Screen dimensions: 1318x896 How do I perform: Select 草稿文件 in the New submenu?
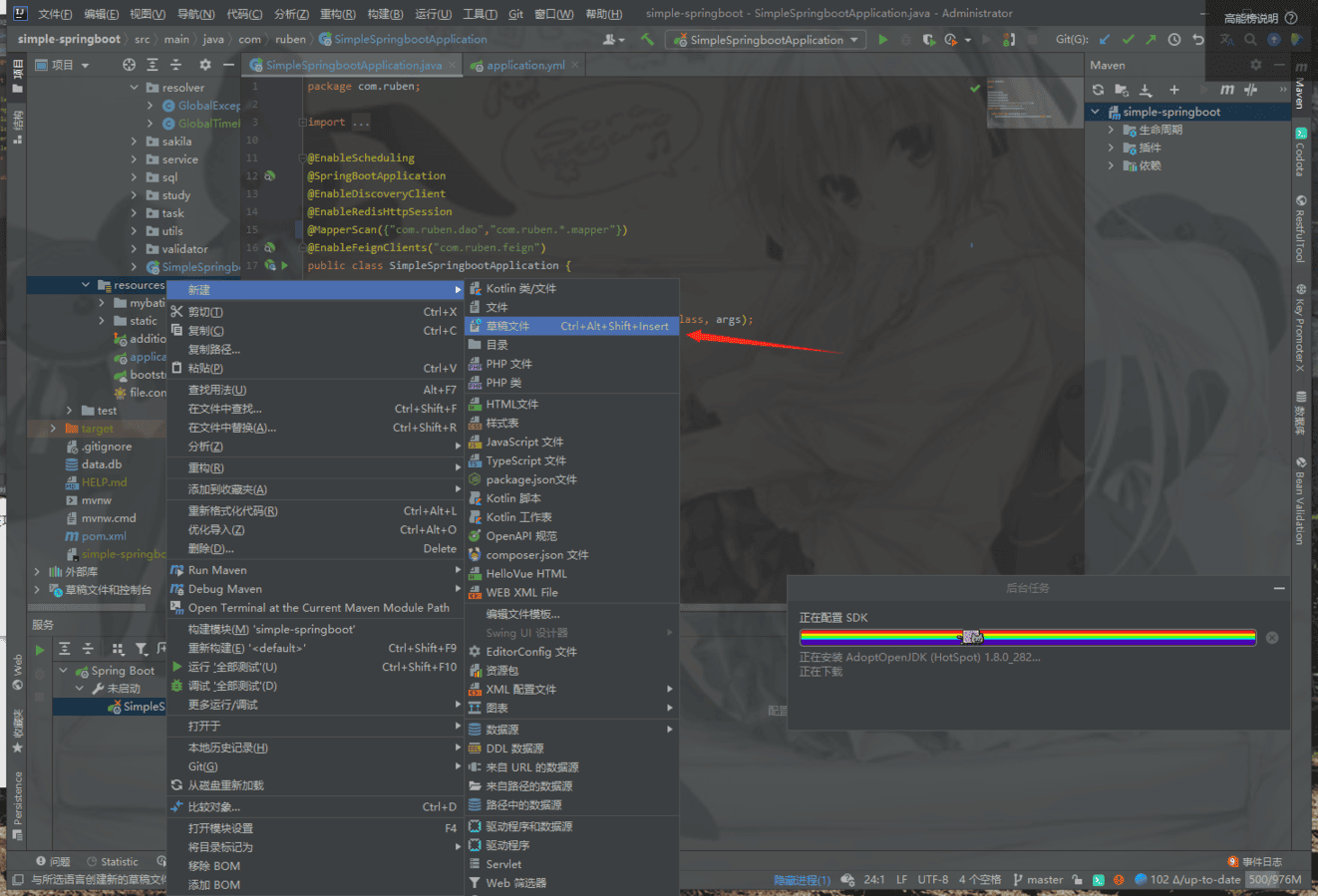coord(507,326)
